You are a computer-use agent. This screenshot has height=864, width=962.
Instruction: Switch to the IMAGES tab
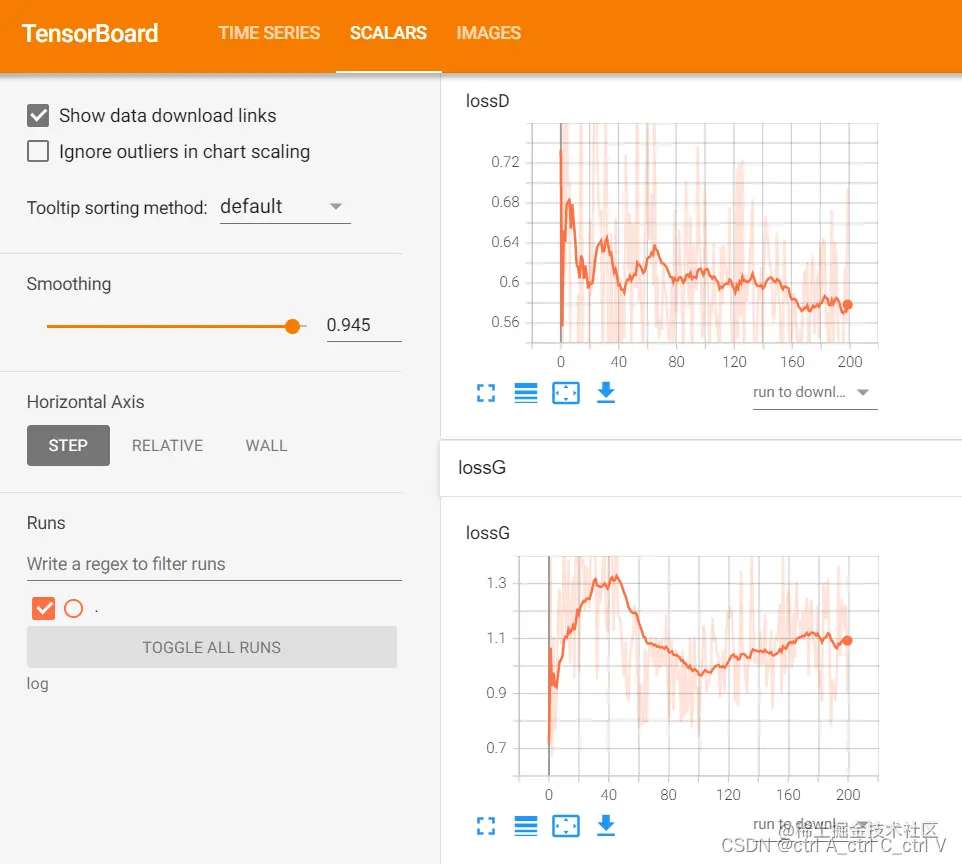[x=489, y=33]
